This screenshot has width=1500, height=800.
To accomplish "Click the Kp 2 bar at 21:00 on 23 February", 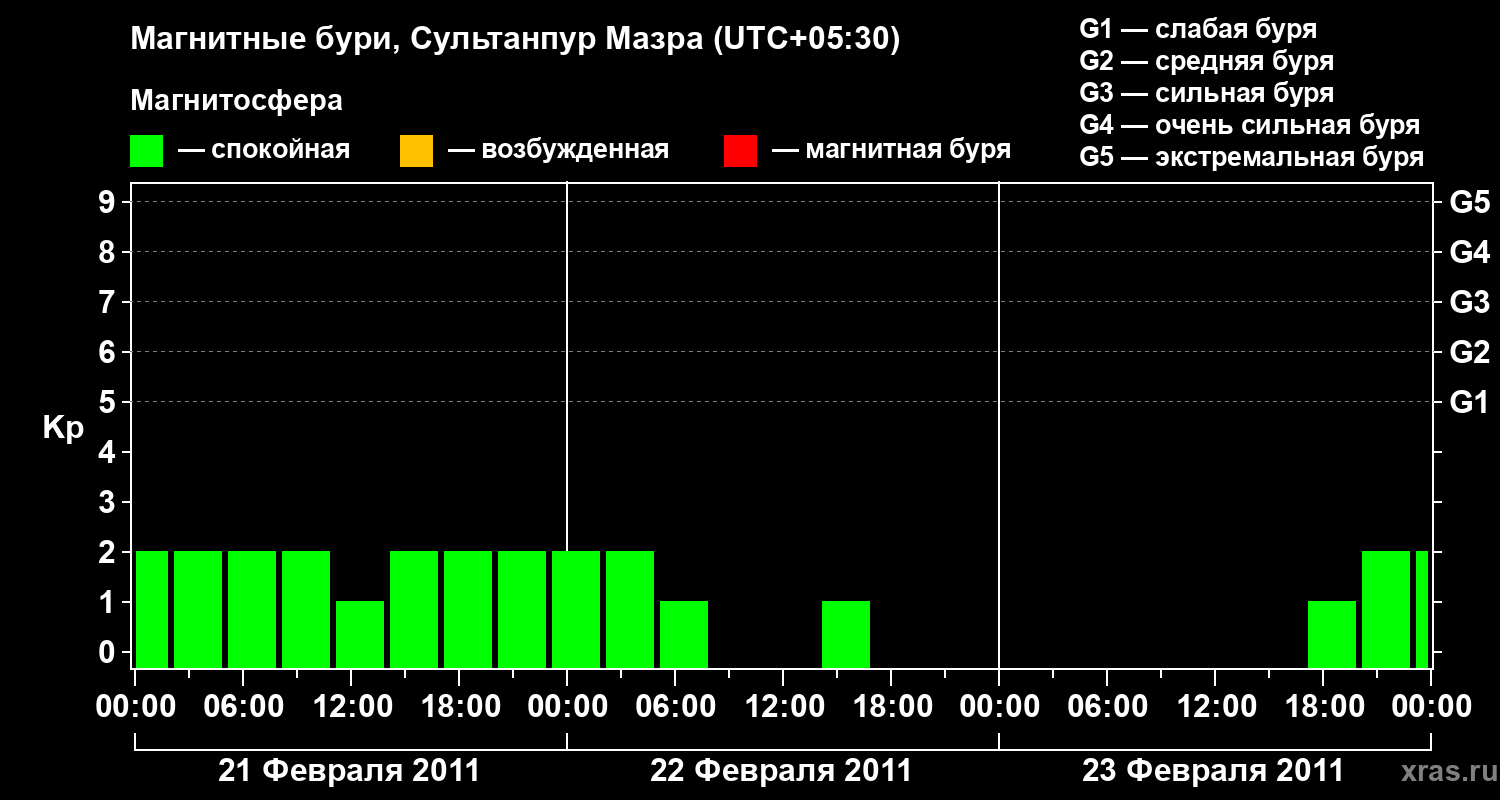I will [x=1386, y=609].
